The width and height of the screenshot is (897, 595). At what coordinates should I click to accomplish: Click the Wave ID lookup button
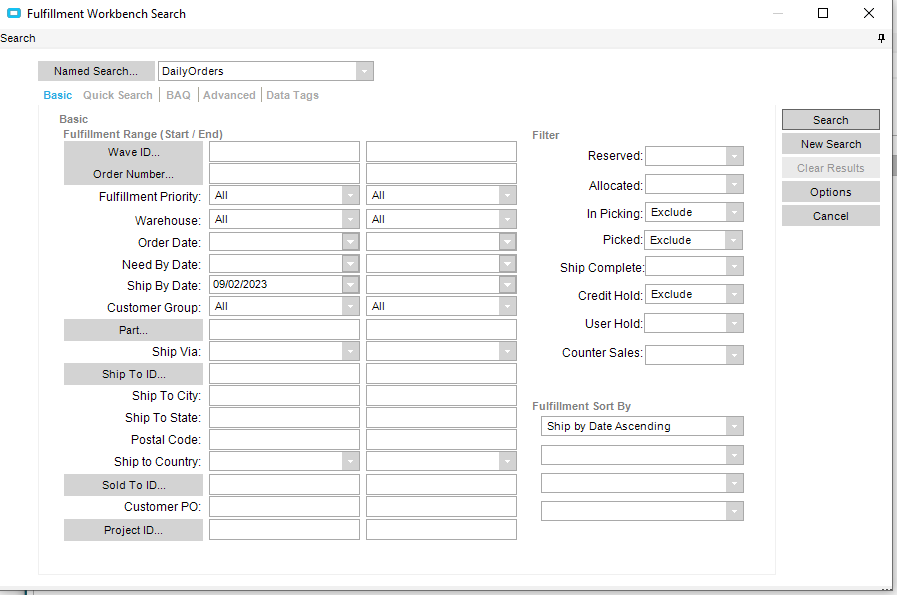[x=133, y=152]
